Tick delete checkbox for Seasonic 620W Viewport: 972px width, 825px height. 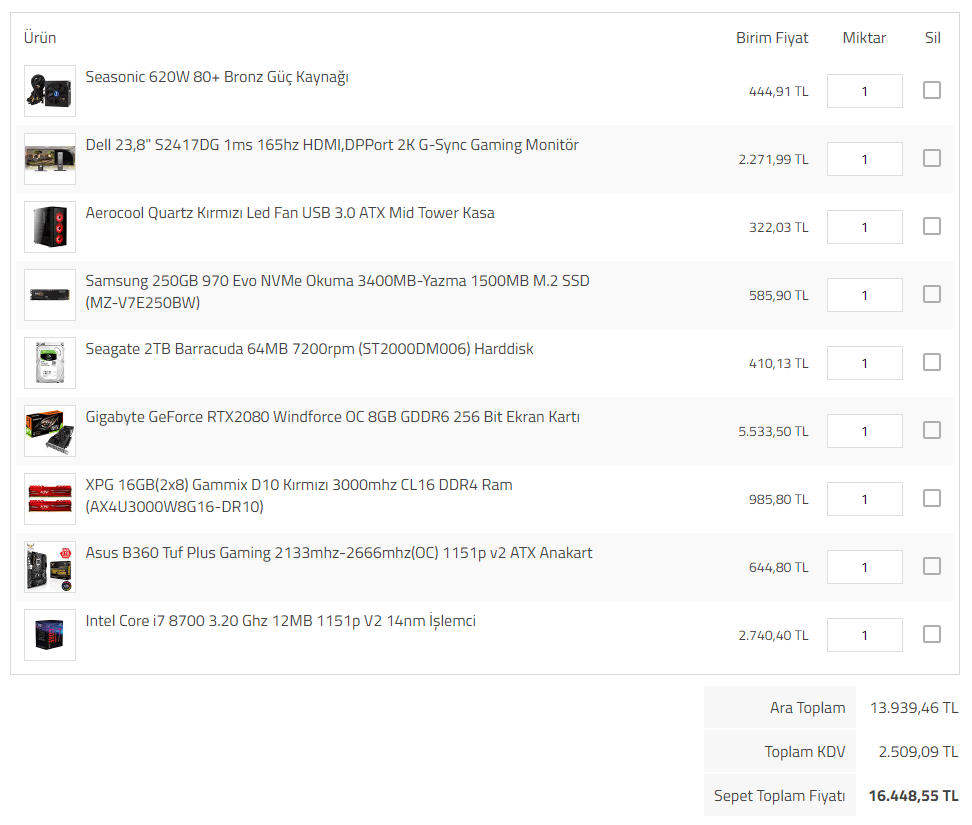point(932,90)
